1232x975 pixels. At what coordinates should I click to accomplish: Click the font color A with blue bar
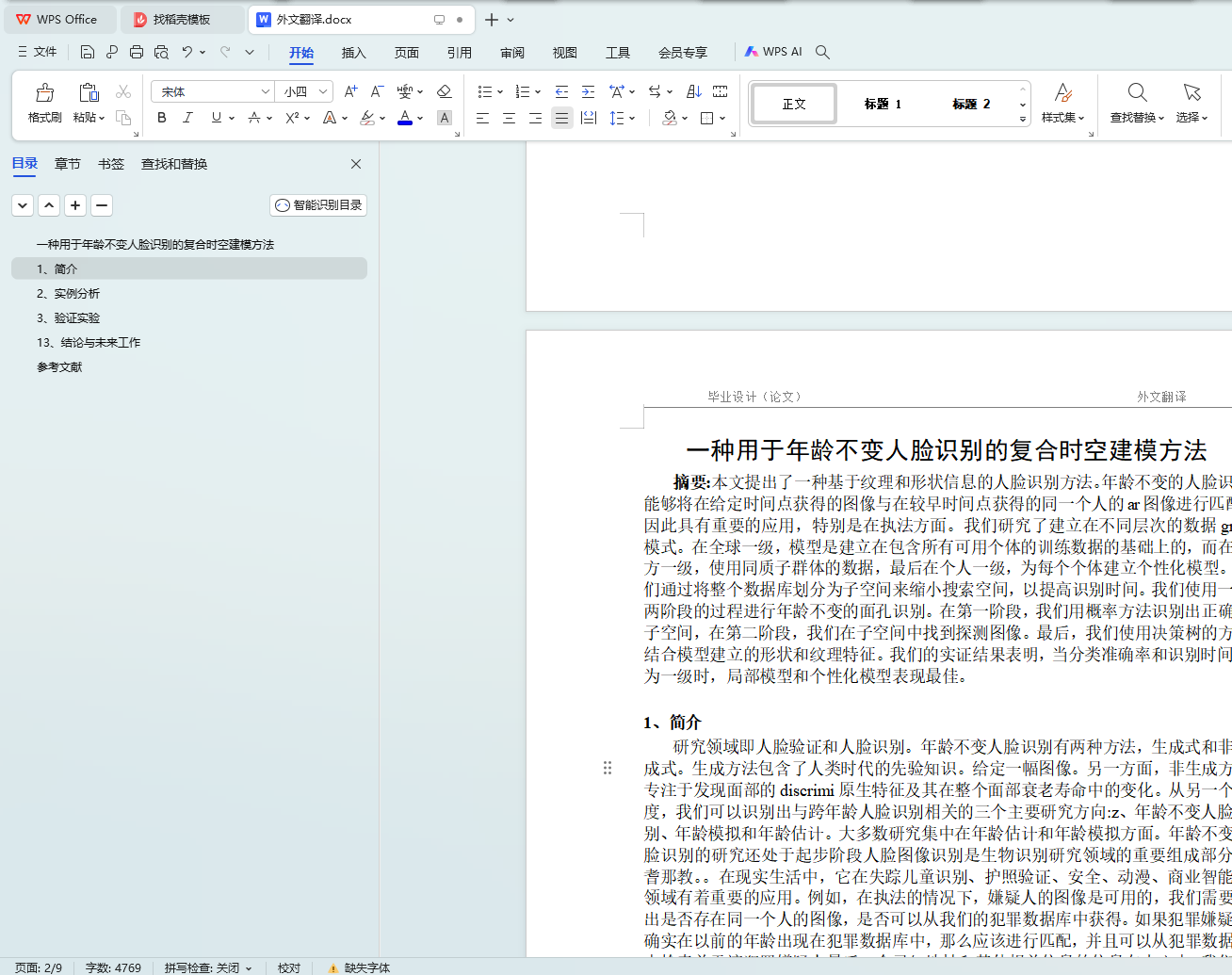(x=405, y=118)
